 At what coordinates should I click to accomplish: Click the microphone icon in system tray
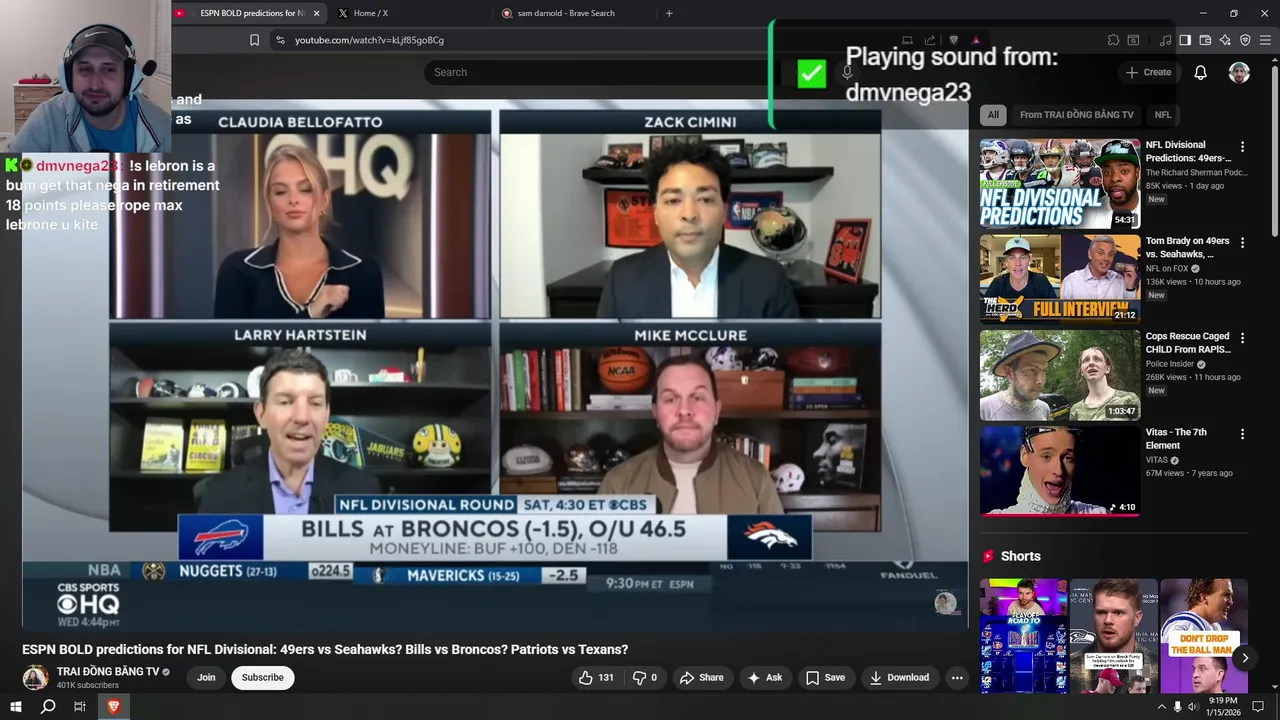(x=1177, y=707)
